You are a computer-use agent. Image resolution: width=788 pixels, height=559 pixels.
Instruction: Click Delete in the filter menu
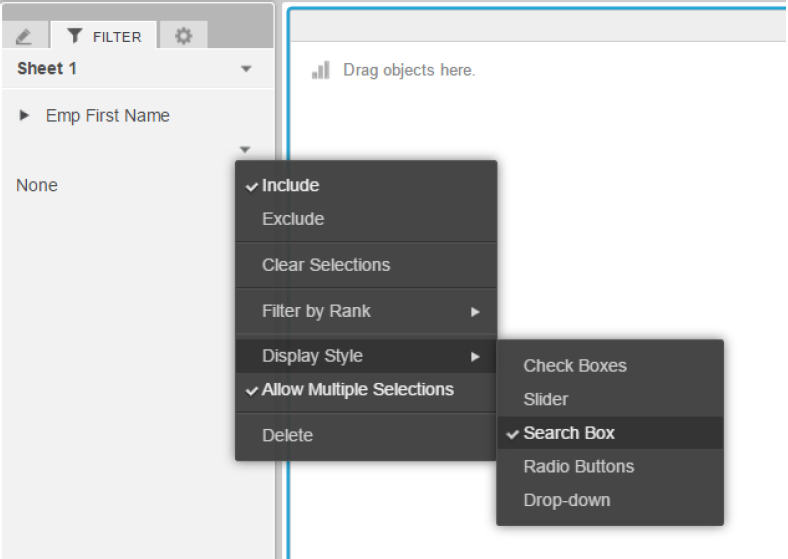pyautogui.click(x=287, y=436)
